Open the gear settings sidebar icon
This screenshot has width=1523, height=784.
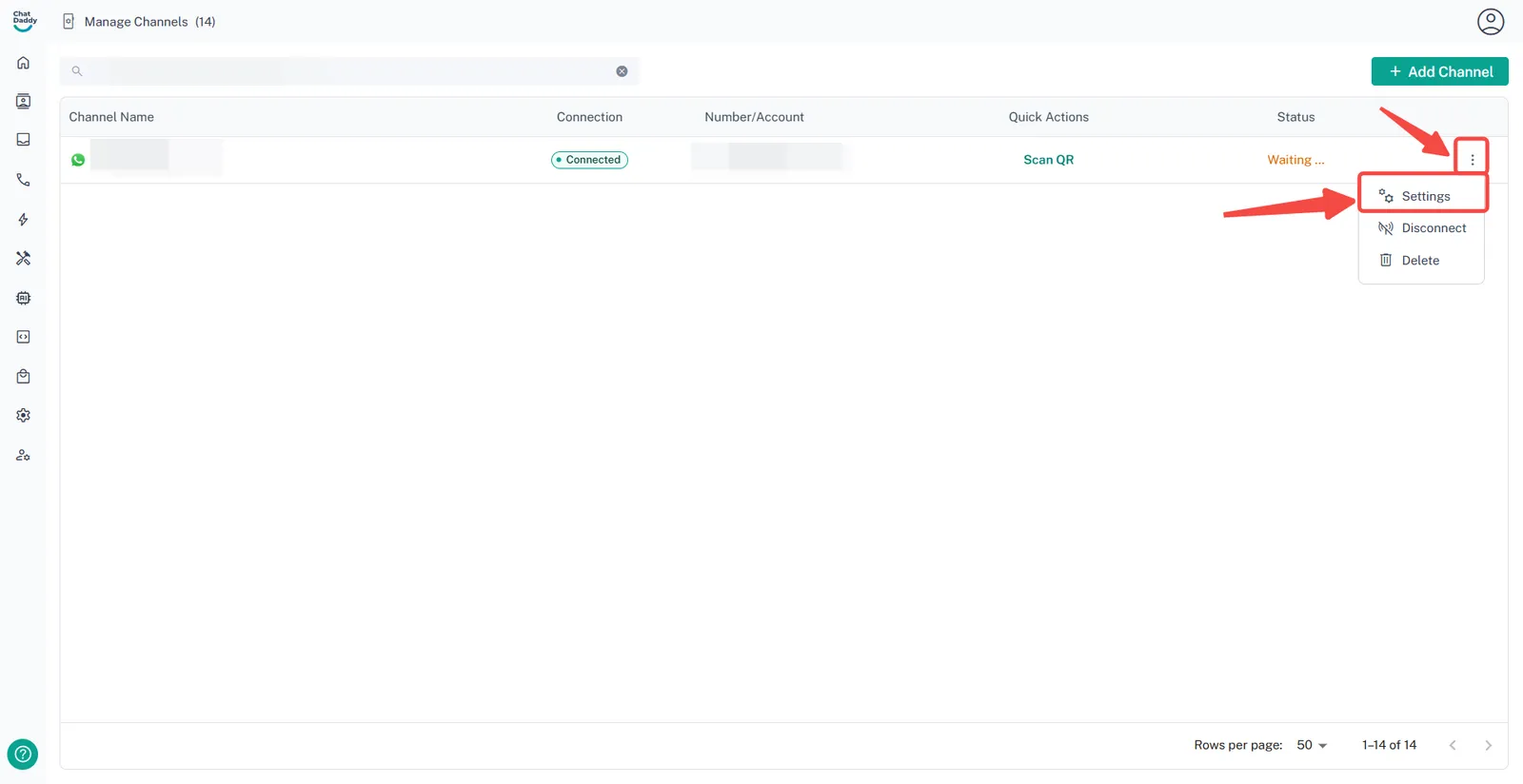tap(23, 416)
